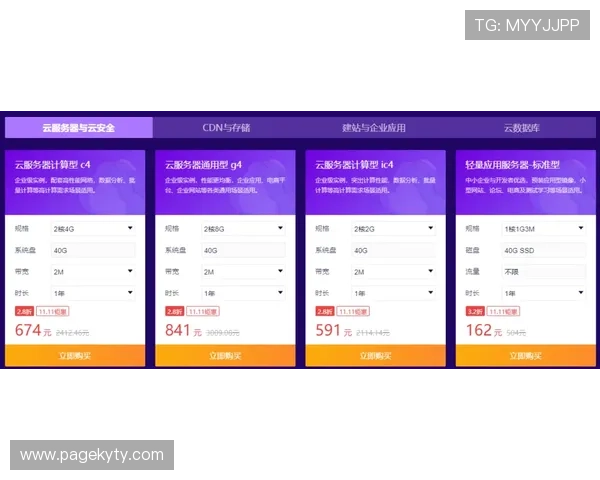Click the crossed-out price beside 674 元
The width and height of the screenshot is (600, 480).
(72, 333)
